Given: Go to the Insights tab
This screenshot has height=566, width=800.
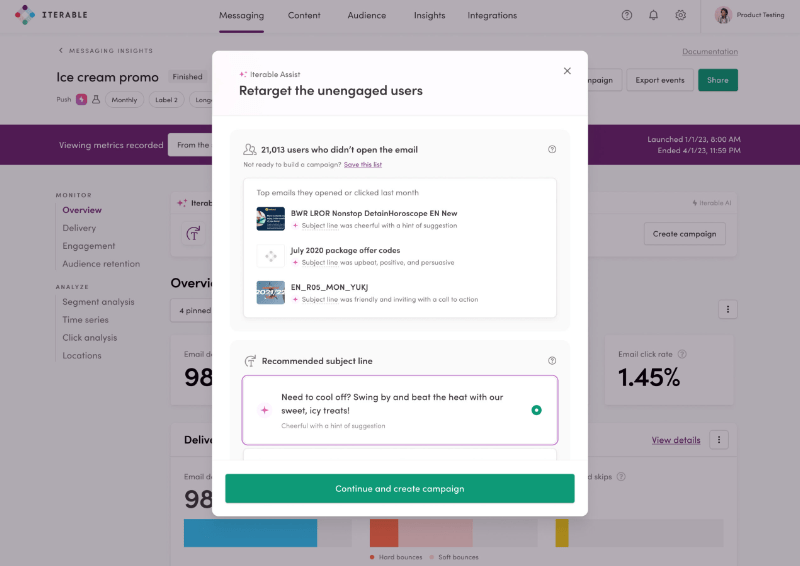Looking at the screenshot, I should click(429, 15).
